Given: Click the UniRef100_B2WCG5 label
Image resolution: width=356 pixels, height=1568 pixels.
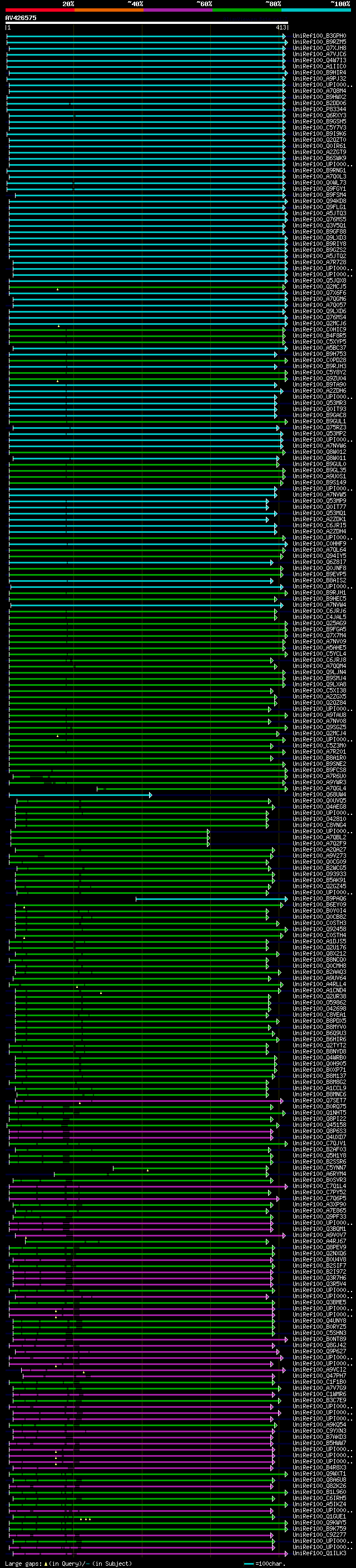Looking at the screenshot, I should pos(319,868).
